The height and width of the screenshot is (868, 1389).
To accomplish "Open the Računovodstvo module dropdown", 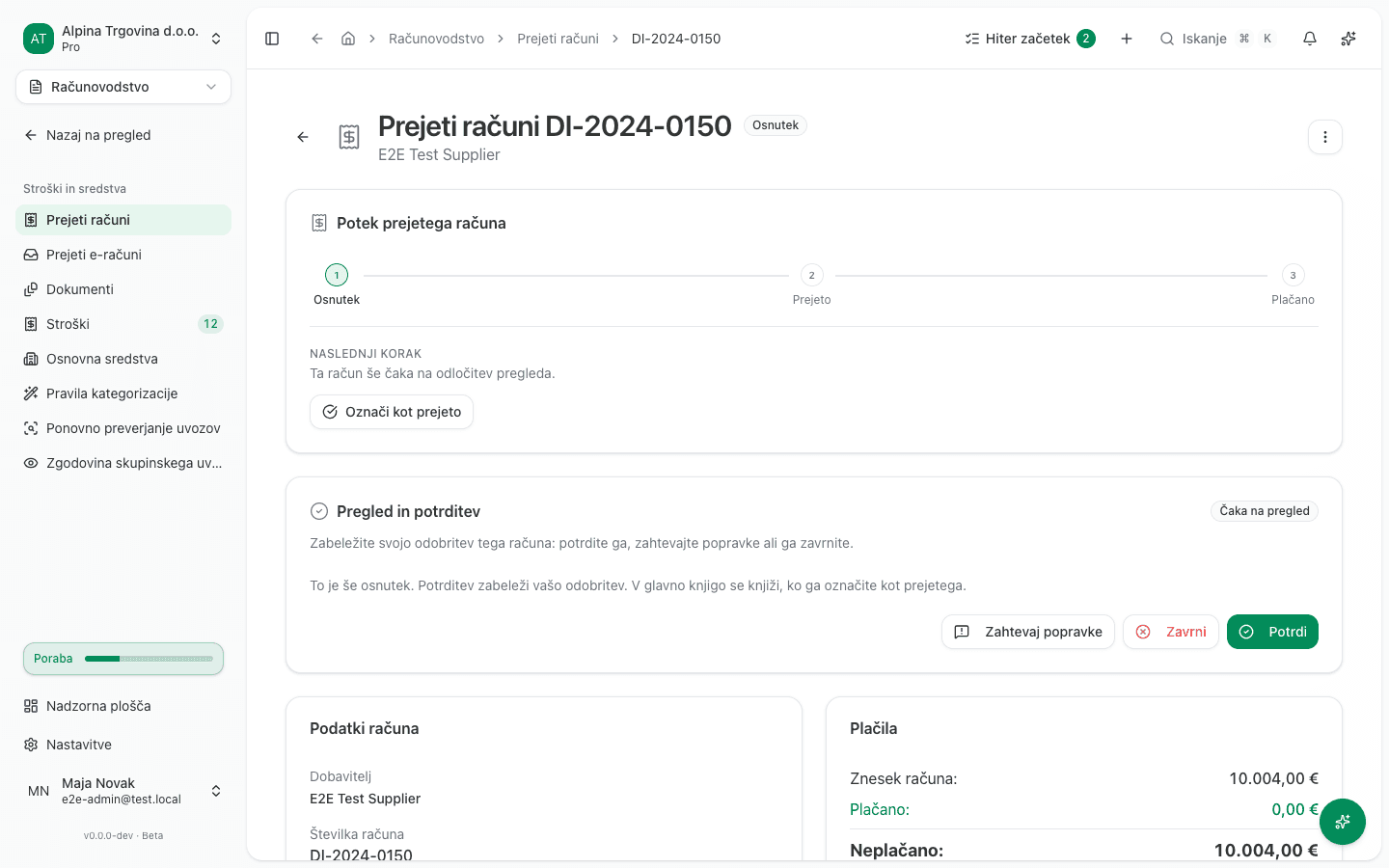I will pos(123,87).
